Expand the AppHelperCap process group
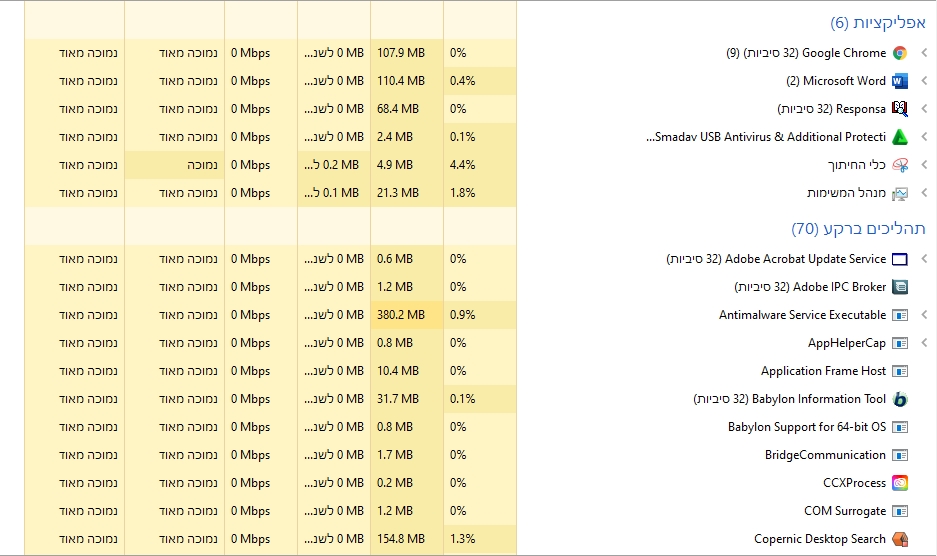 click(924, 343)
